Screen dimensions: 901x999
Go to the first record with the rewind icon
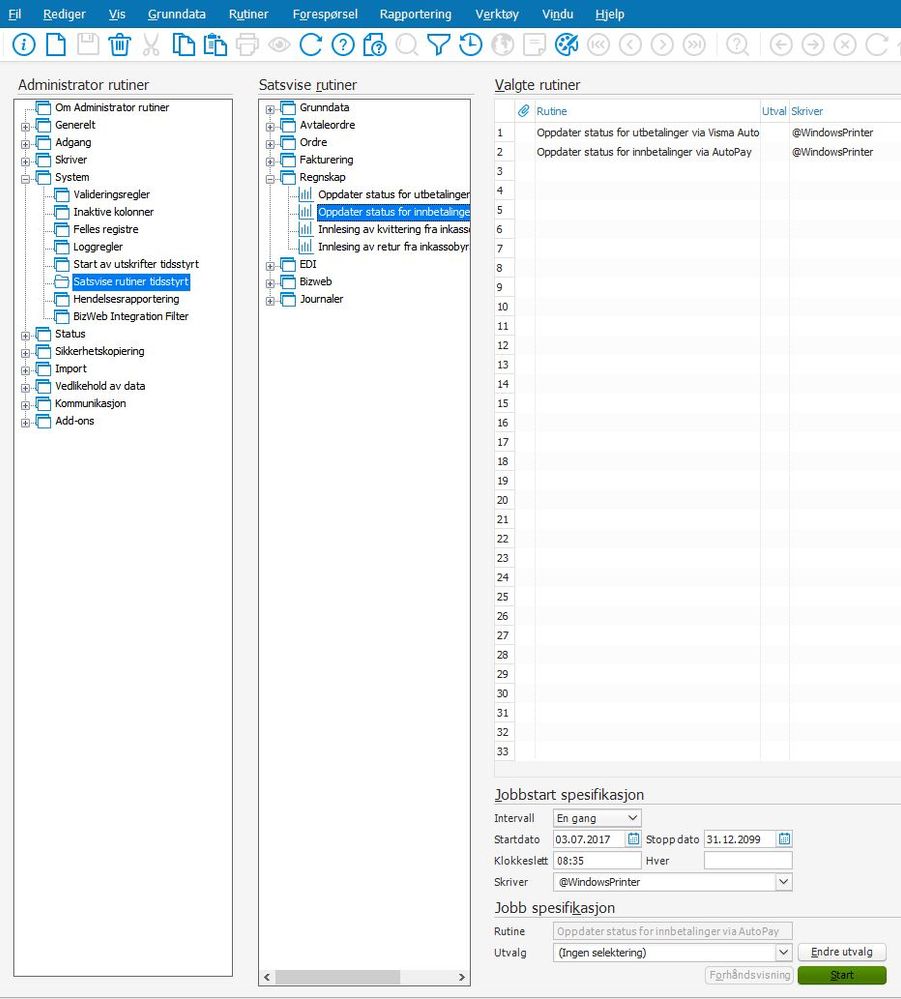pos(598,45)
